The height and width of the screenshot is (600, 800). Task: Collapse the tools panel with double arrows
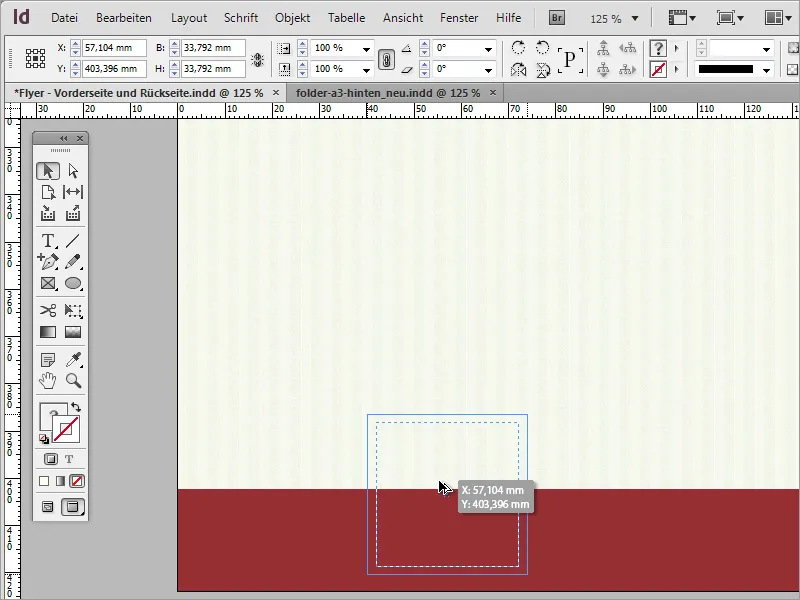tap(64, 138)
